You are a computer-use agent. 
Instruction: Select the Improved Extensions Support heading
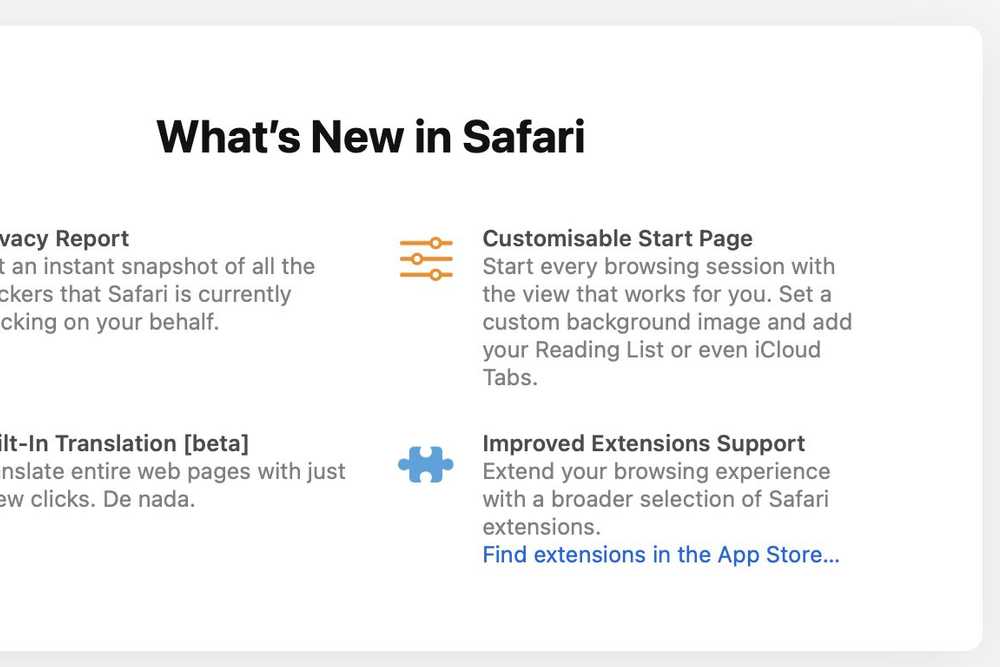click(643, 443)
